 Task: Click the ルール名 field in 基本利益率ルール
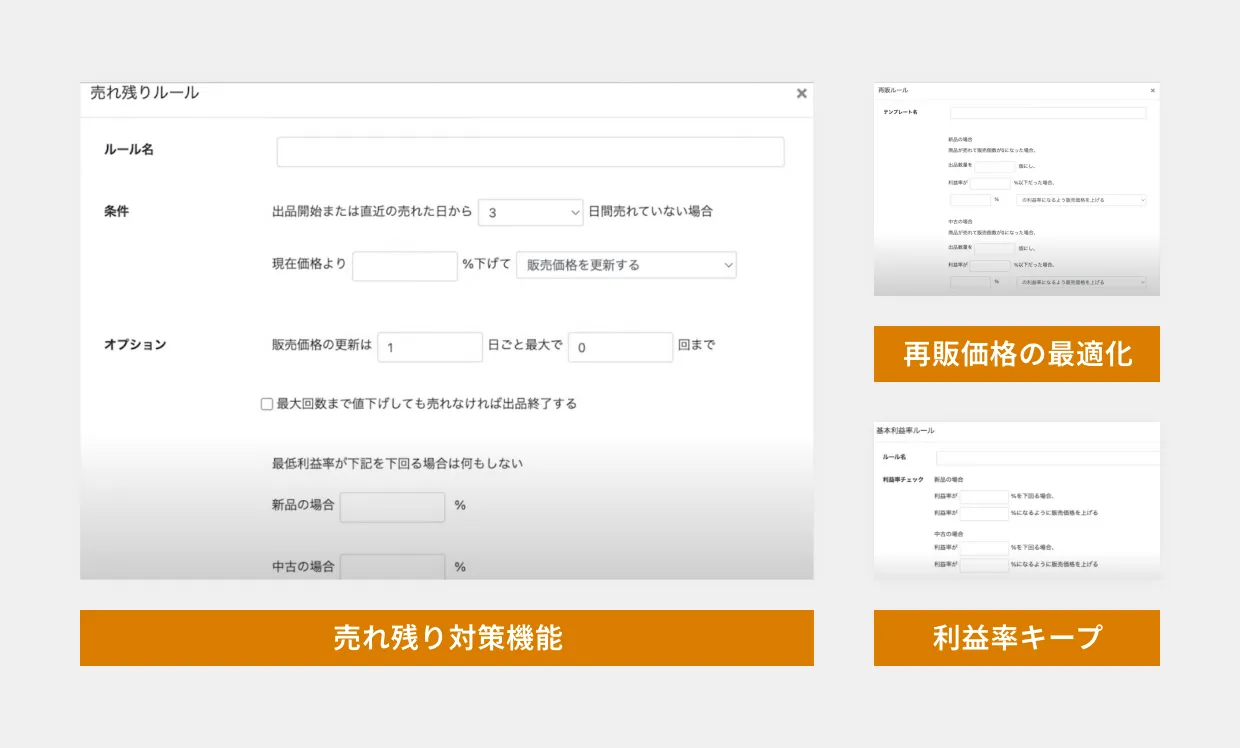[1047, 458]
